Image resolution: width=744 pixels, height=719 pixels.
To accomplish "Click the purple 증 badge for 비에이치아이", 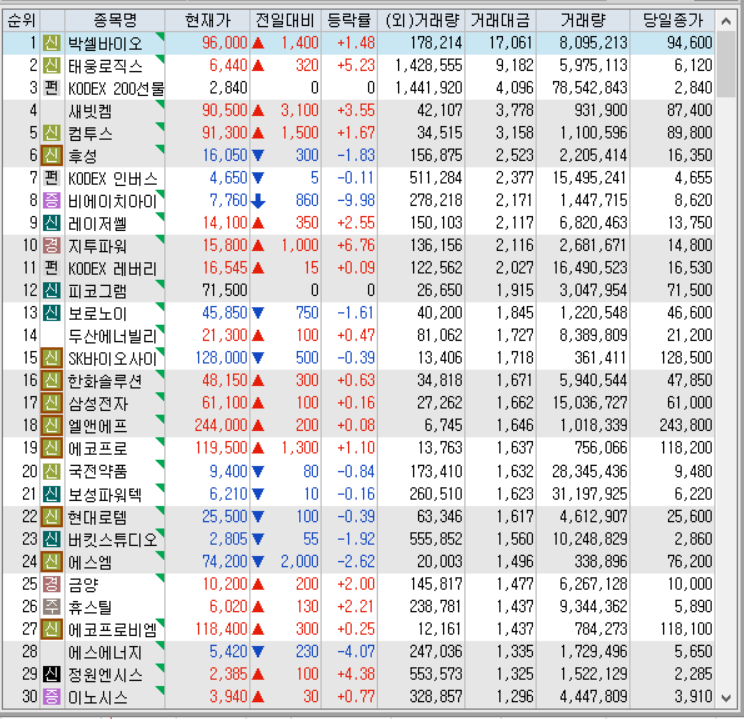I will tap(52, 200).
